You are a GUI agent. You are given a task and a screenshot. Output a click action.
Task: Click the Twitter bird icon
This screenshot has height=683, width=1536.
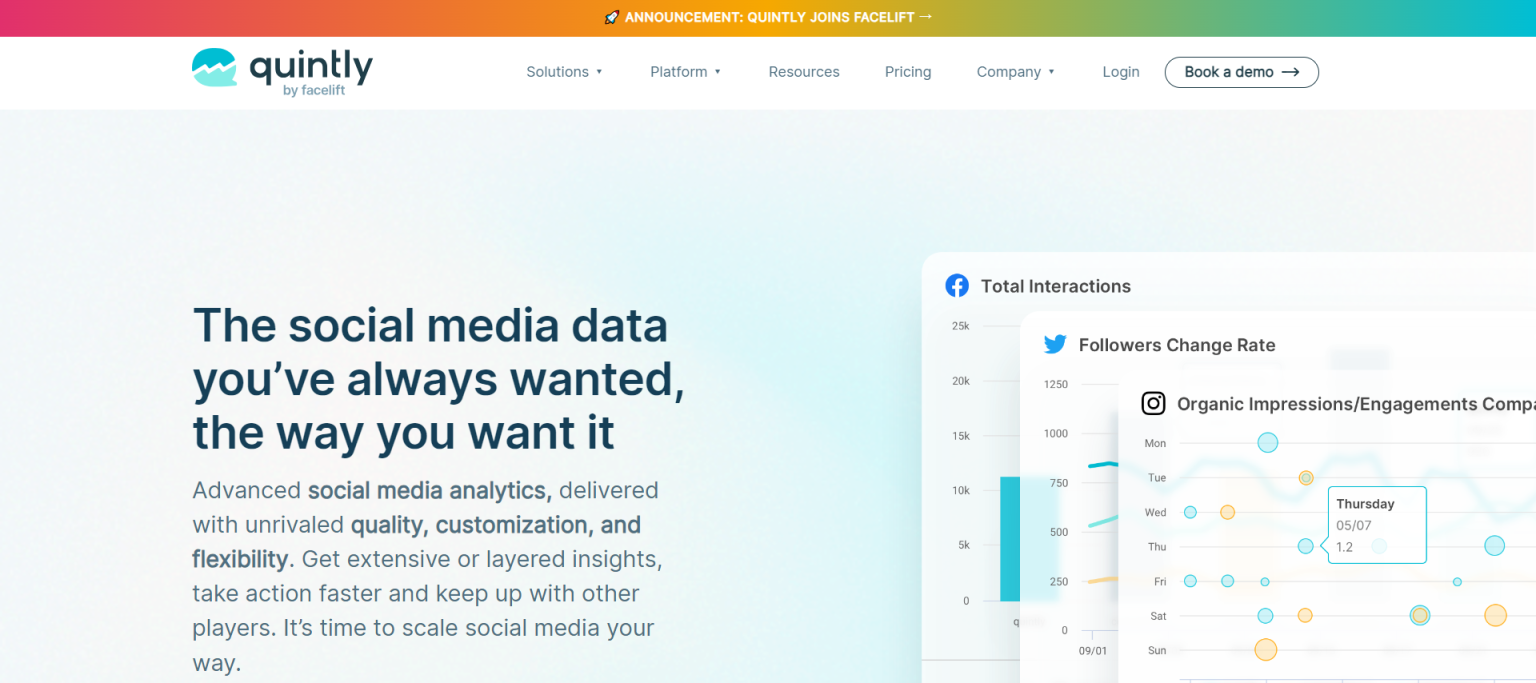click(x=1055, y=345)
